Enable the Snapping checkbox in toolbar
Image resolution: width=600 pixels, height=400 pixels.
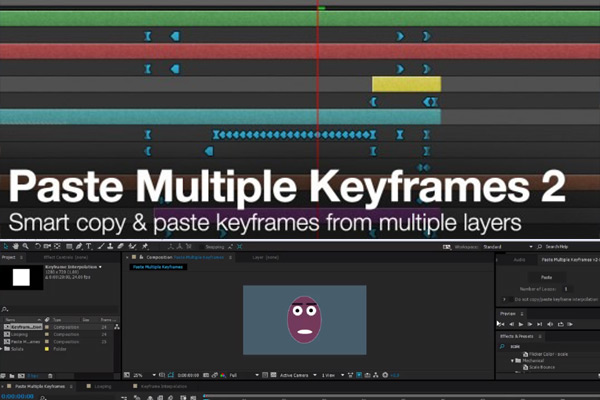[x=202, y=247]
